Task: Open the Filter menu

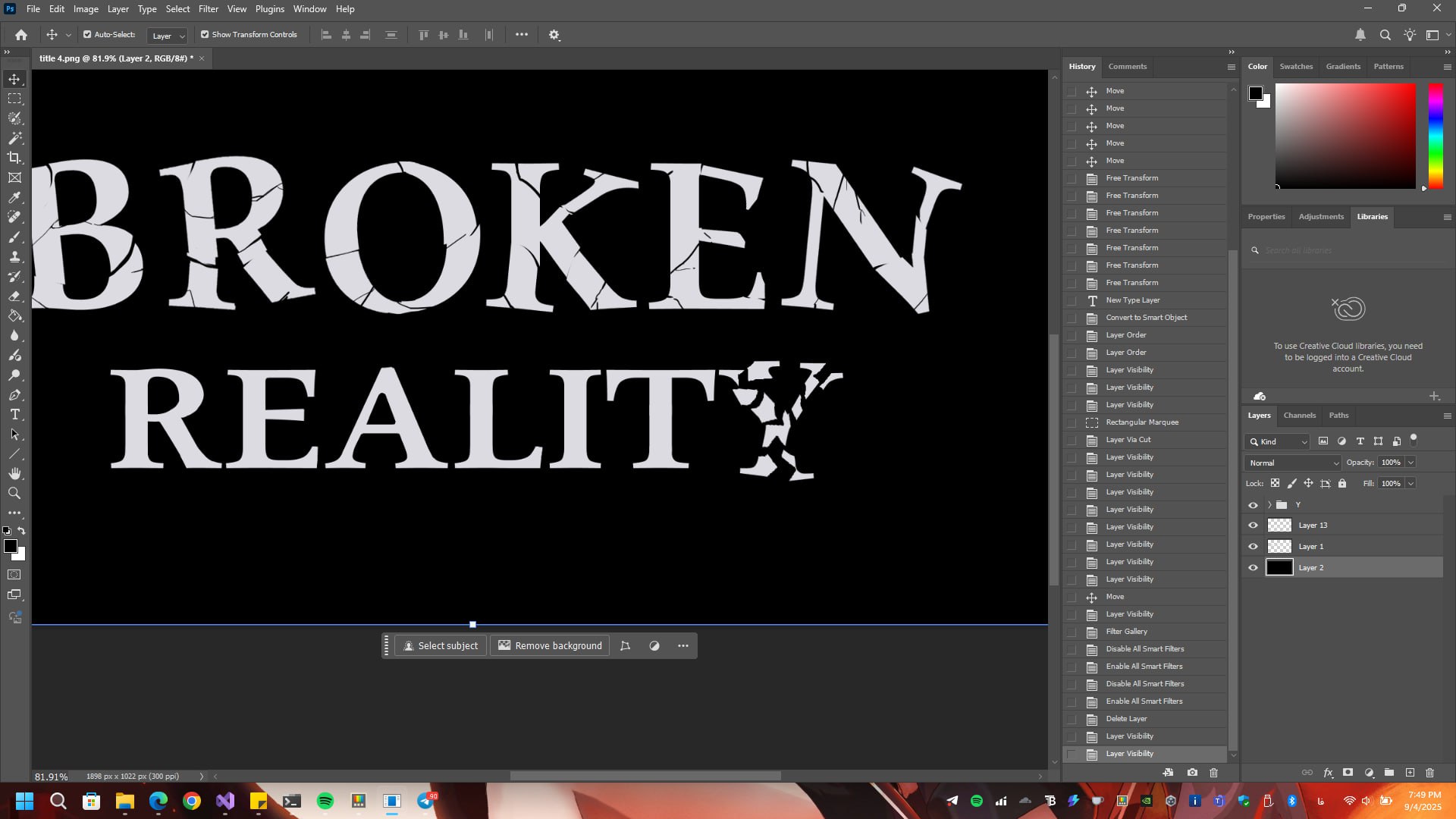Action: [208, 9]
